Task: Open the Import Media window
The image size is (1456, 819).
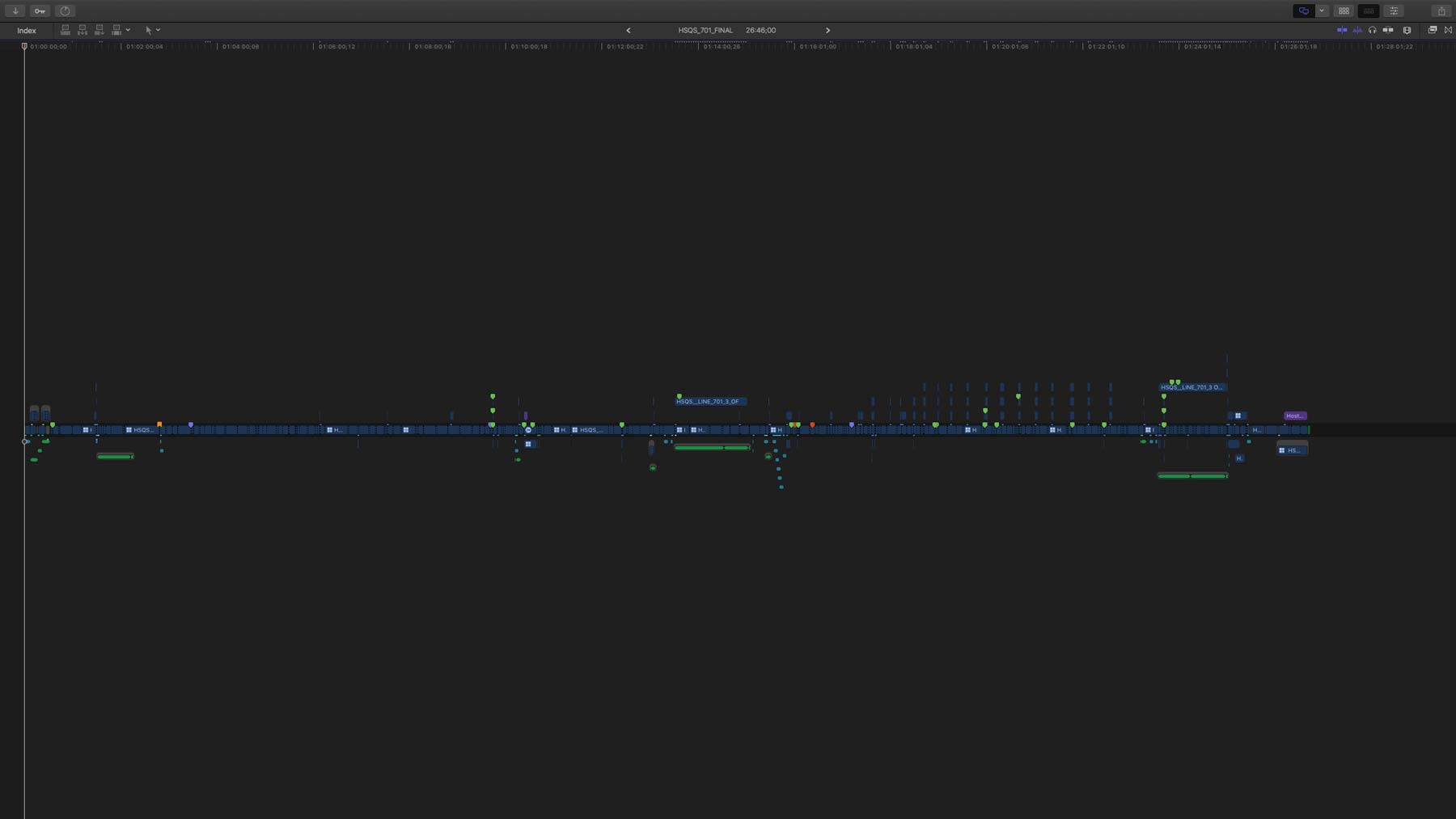Action: point(15,11)
